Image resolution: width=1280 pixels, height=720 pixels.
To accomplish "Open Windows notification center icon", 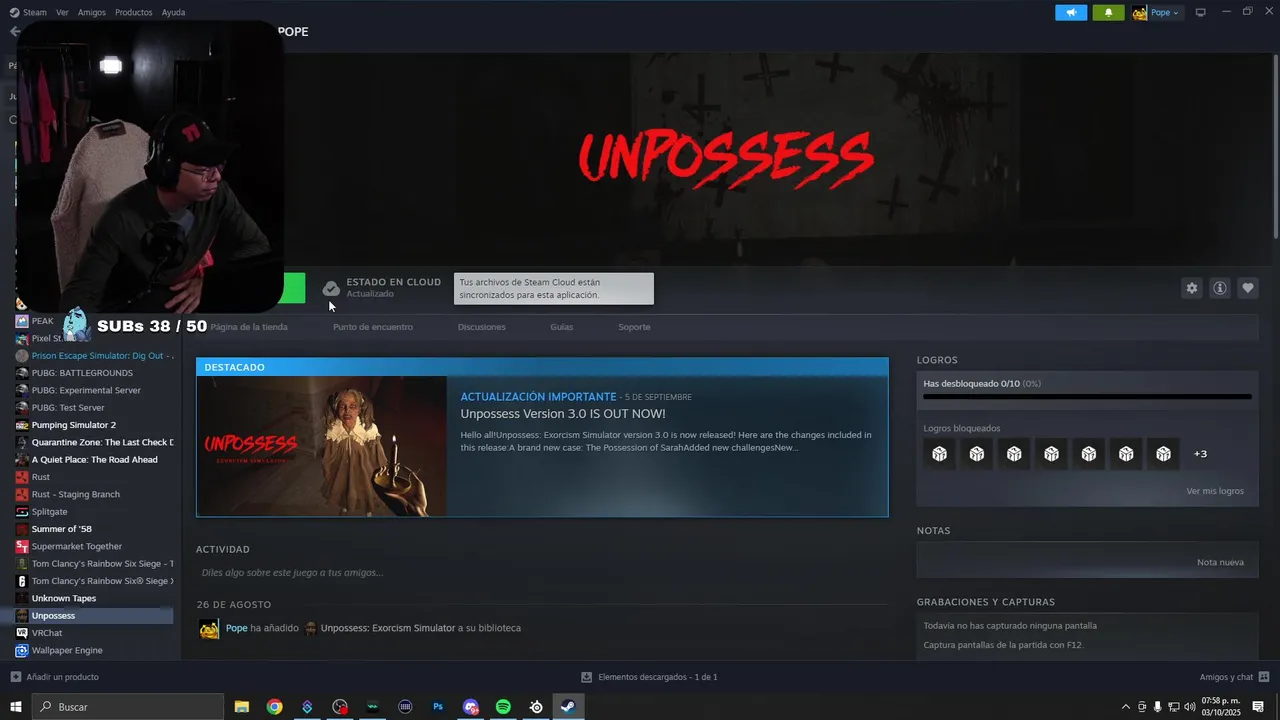I will (1258, 707).
